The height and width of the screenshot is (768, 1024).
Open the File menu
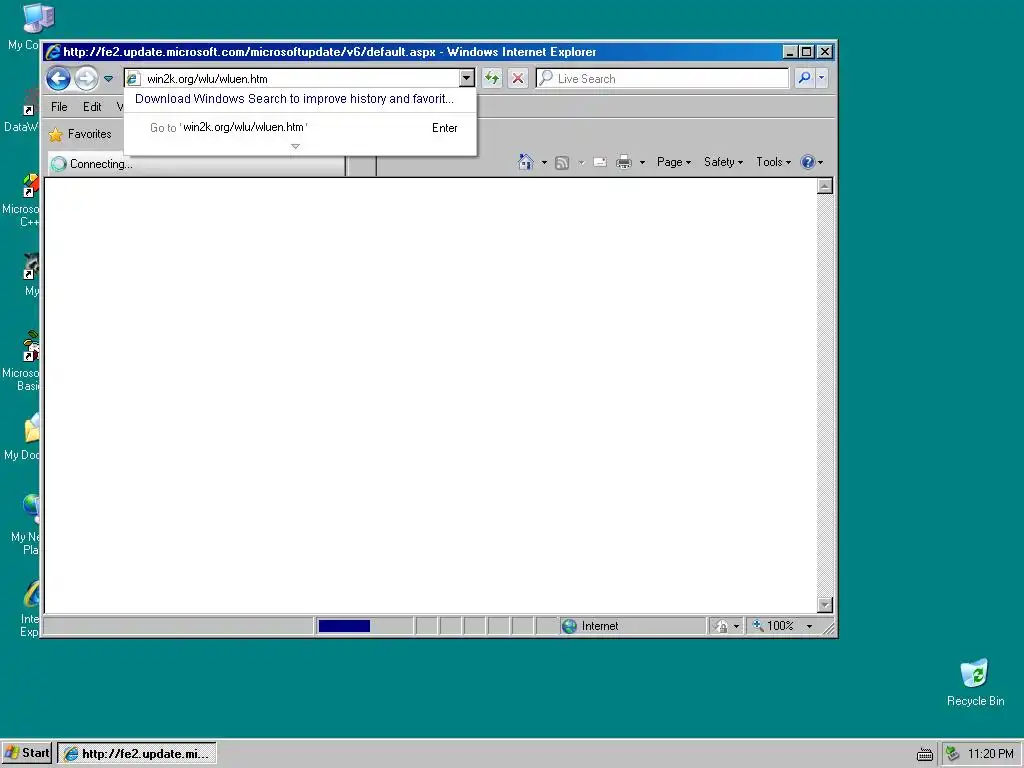[59, 107]
